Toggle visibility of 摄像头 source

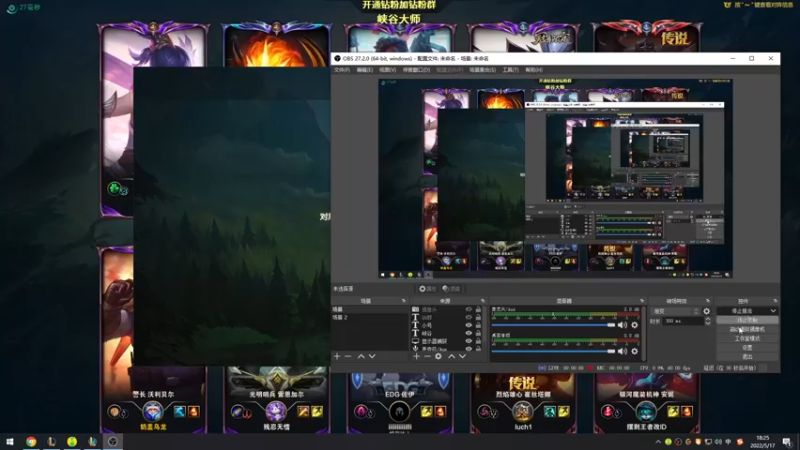pyautogui.click(x=468, y=309)
